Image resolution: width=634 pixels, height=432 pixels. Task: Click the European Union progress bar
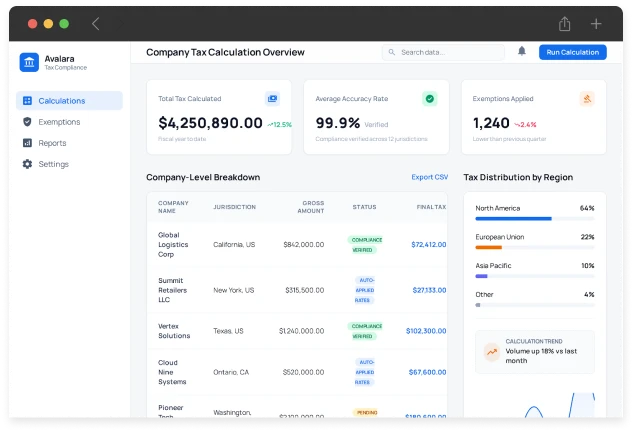point(535,248)
